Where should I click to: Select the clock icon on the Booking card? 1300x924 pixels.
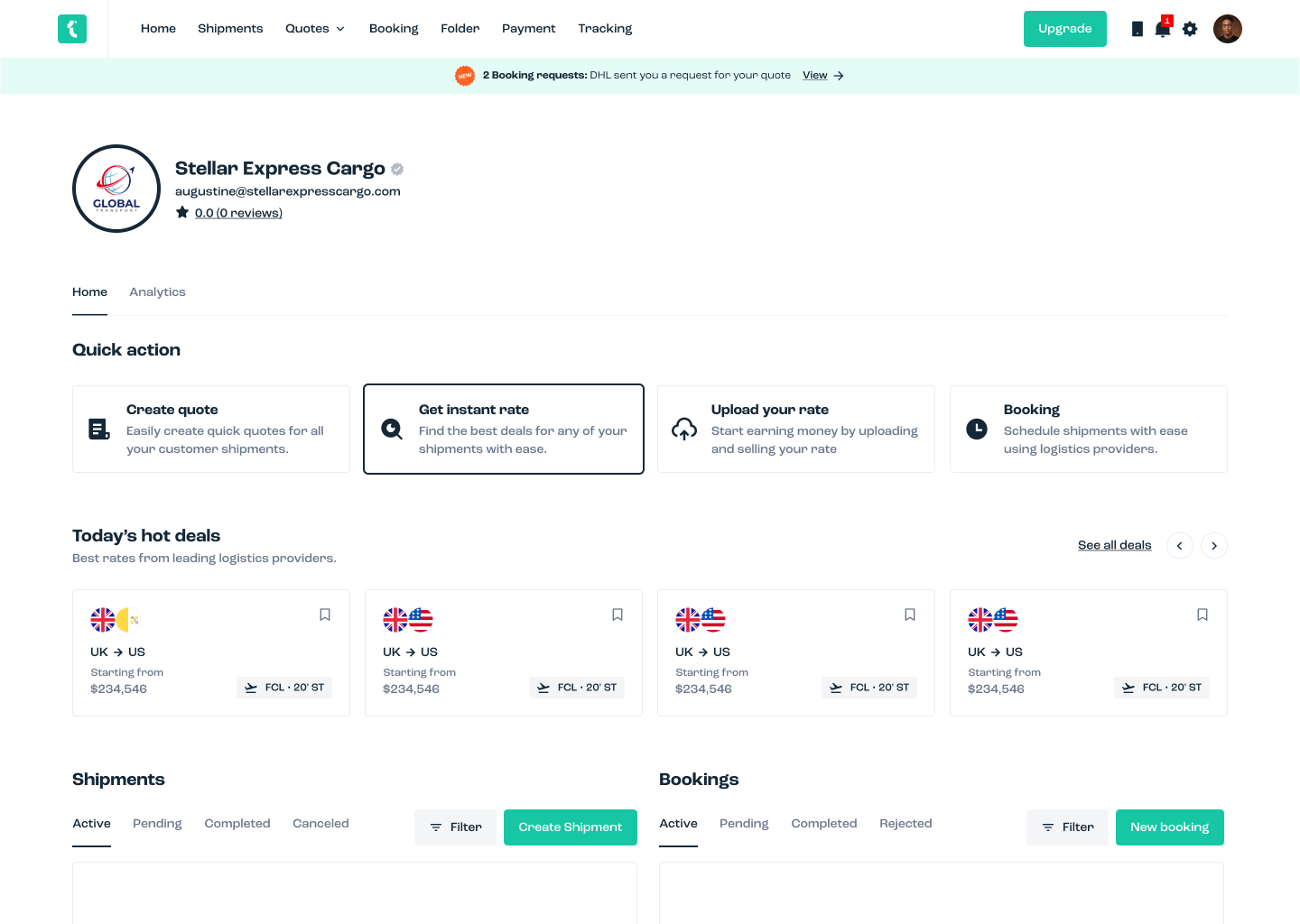[977, 430]
